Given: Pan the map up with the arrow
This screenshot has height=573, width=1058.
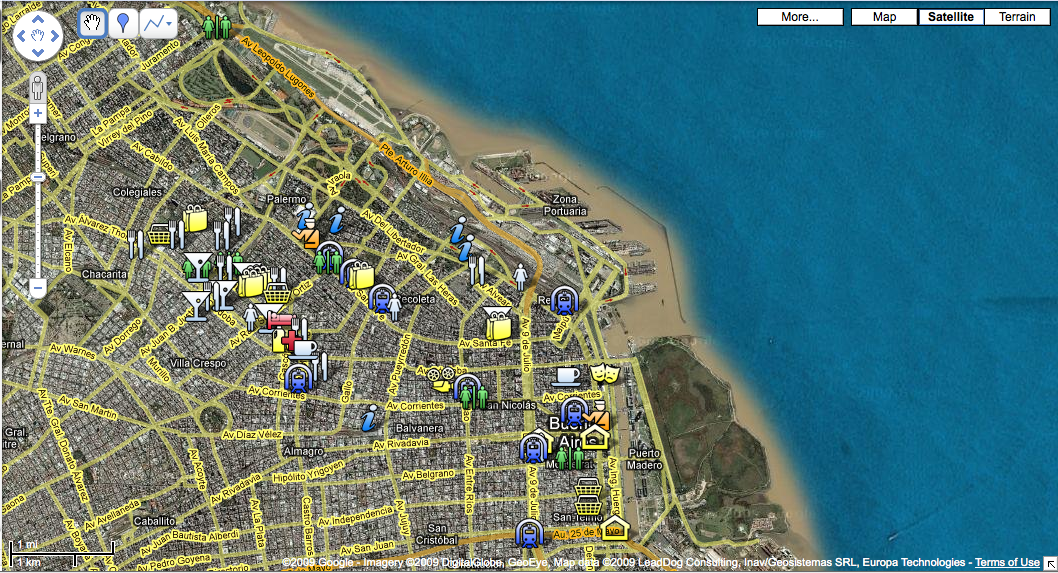Looking at the screenshot, I should click(38, 20).
